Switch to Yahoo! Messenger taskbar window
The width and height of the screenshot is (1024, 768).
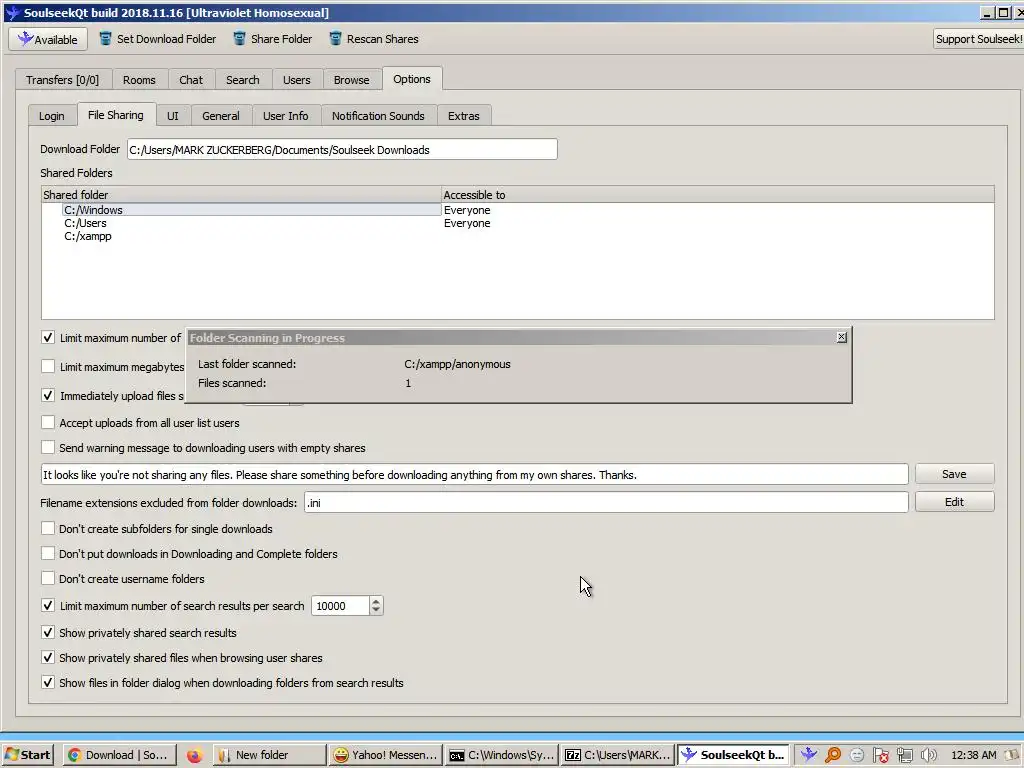pyautogui.click(x=385, y=755)
